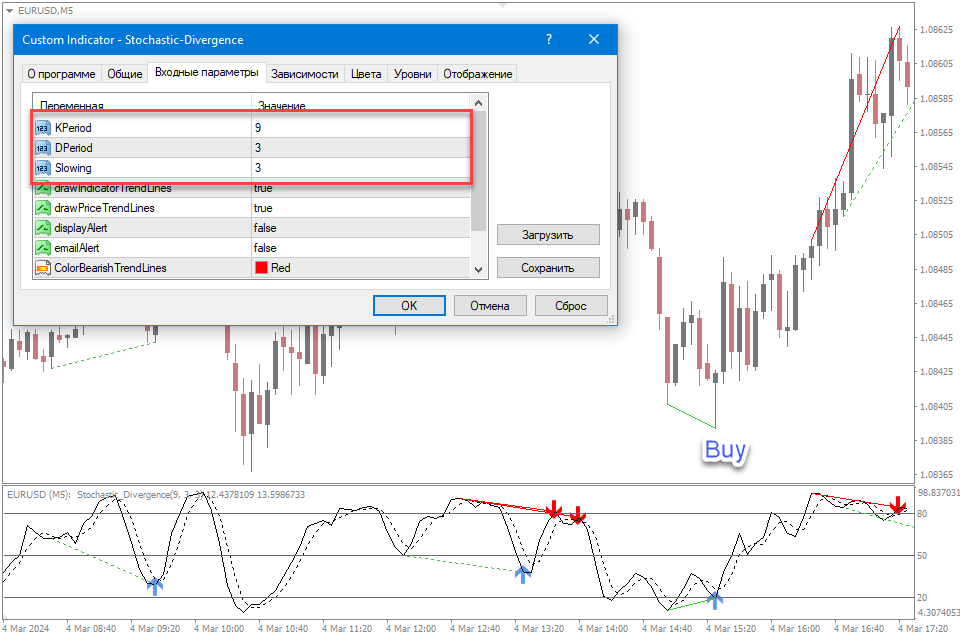This screenshot has height=640, width=960.
Task: Click the Сброс button
Action: pos(571,306)
